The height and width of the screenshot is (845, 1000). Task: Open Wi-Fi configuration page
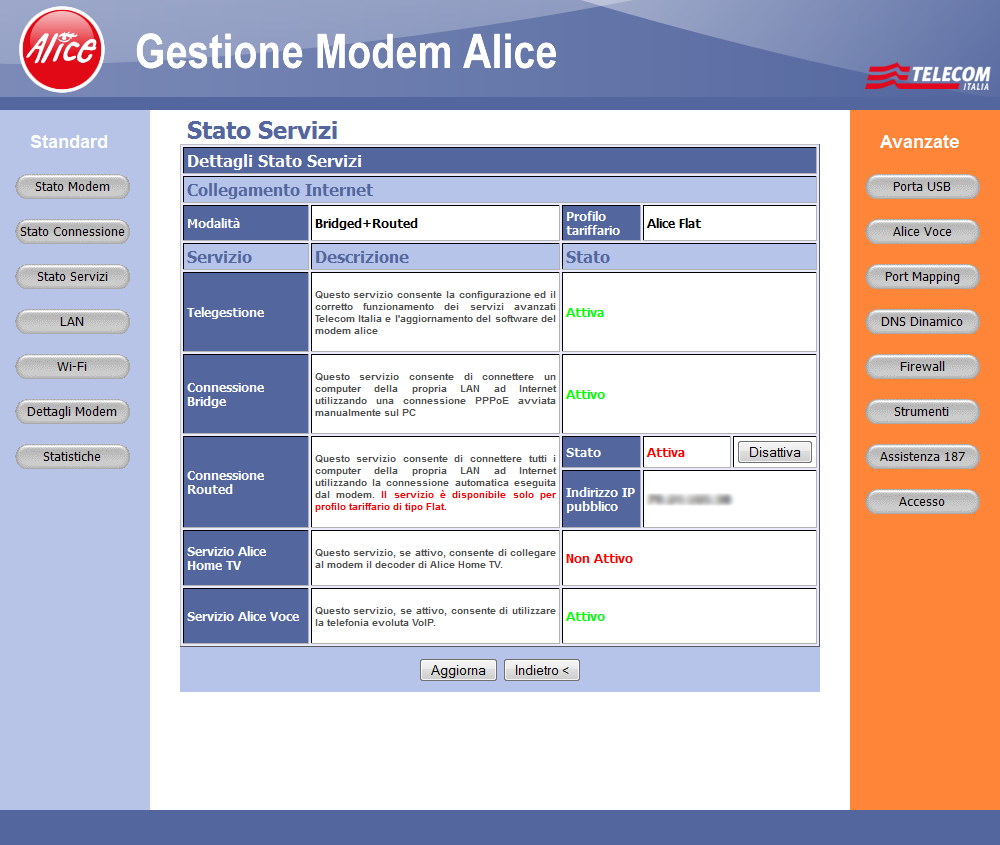coord(72,367)
